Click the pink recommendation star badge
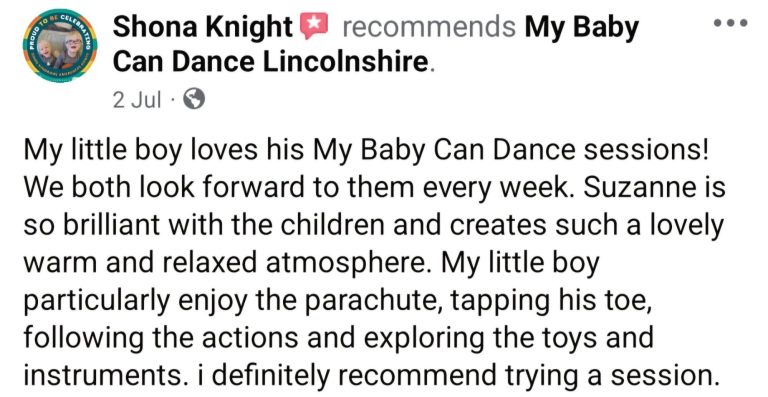Viewport: 768px width, 397px height. 313,25
